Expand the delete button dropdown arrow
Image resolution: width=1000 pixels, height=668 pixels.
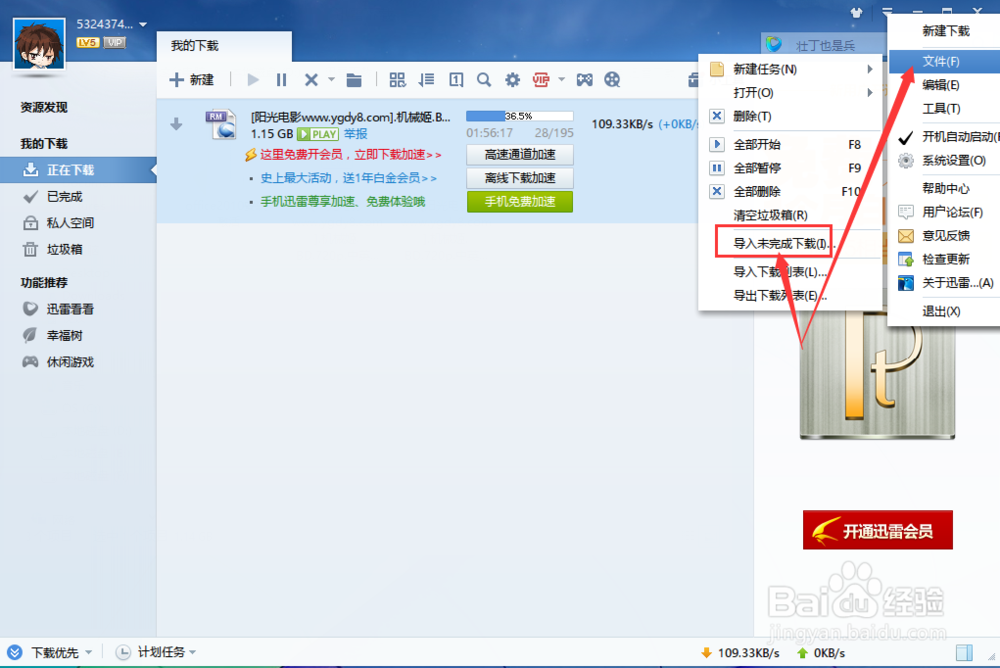[x=330, y=80]
